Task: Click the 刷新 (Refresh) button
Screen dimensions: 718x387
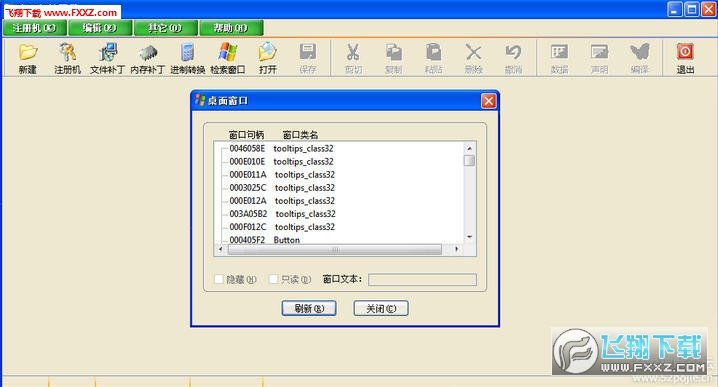Action: coord(309,308)
